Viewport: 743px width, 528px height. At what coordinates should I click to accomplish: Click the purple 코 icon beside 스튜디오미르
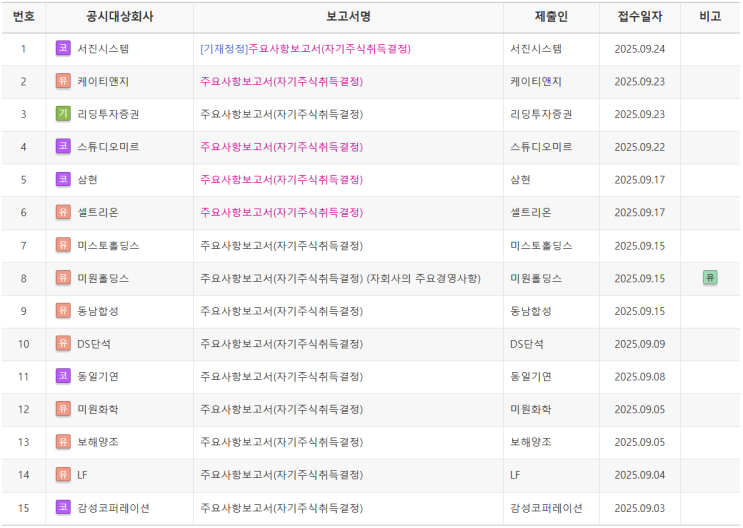pyautogui.click(x=63, y=146)
